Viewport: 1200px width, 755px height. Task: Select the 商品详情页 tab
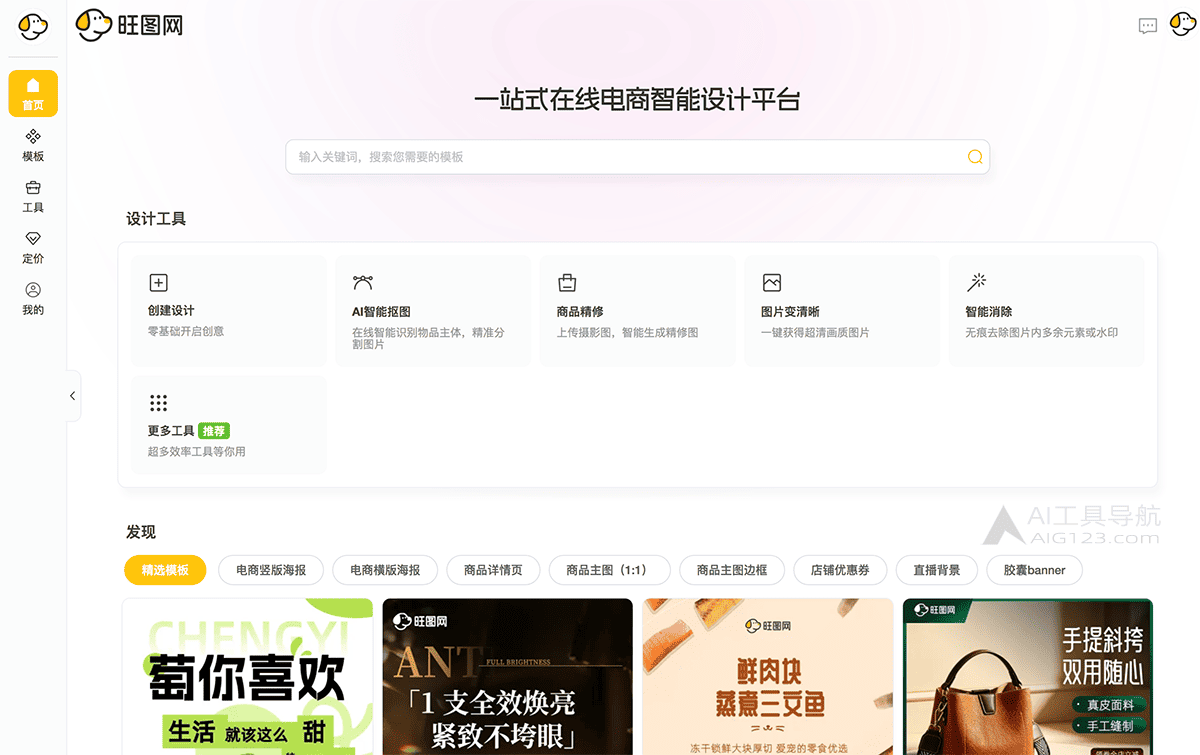tap(493, 570)
